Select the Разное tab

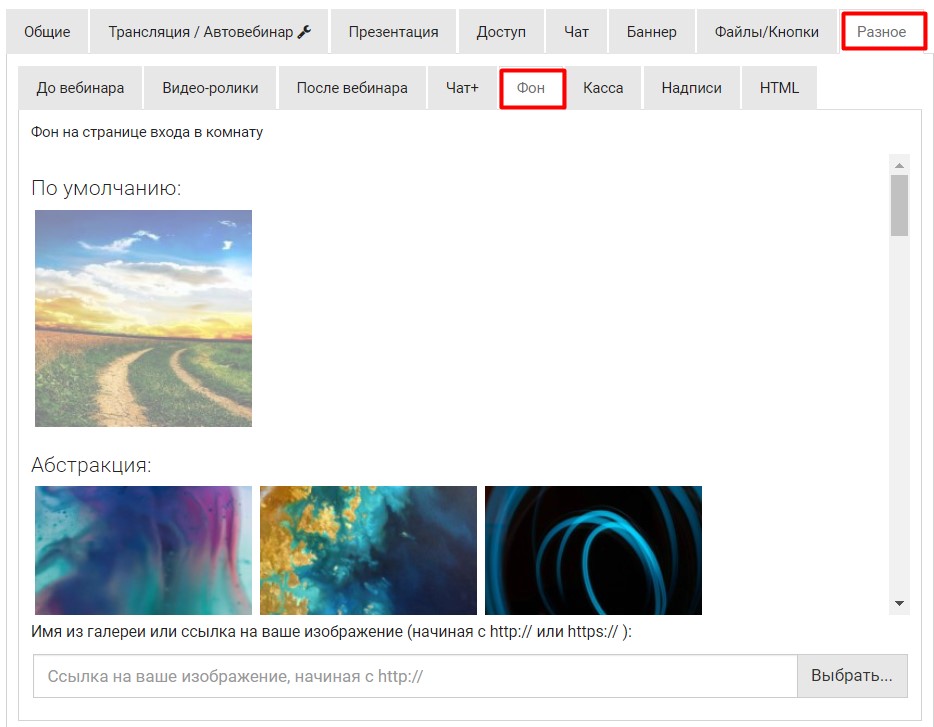pyautogui.click(x=882, y=32)
